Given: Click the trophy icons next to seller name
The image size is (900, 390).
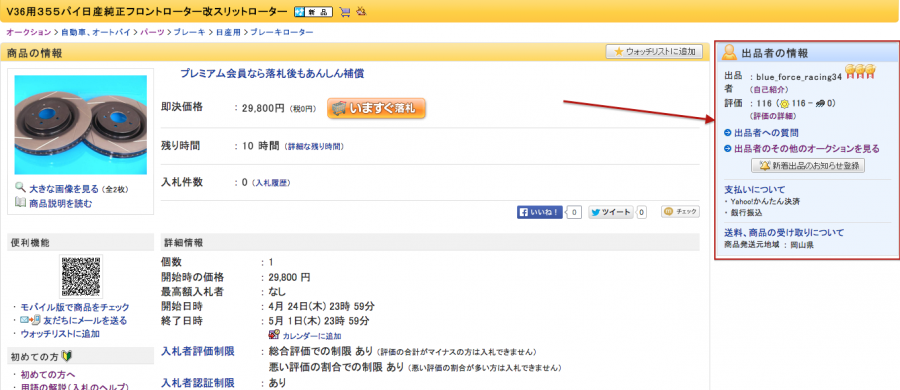Looking at the screenshot, I should [860, 71].
